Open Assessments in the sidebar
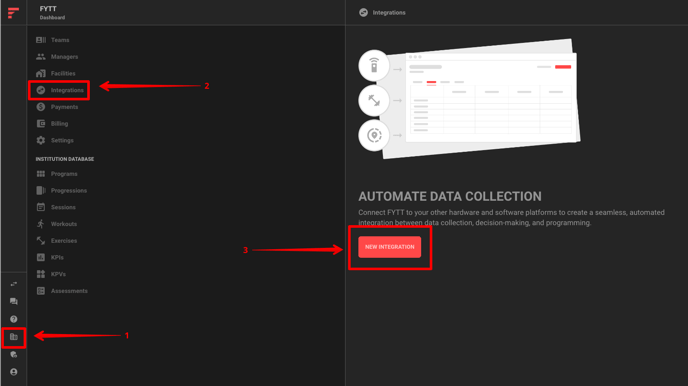The height and width of the screenshot is (386, 688). pos(62,291)
